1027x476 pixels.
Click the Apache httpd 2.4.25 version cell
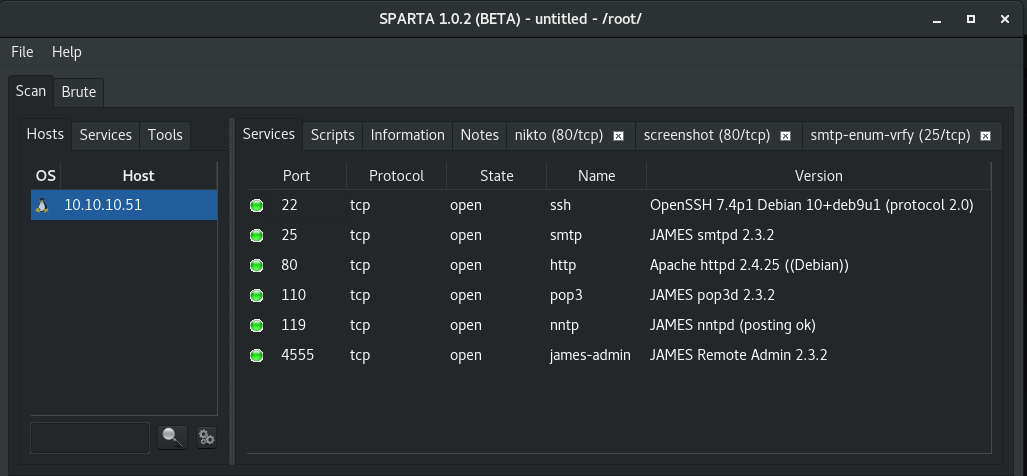(819, 266)
